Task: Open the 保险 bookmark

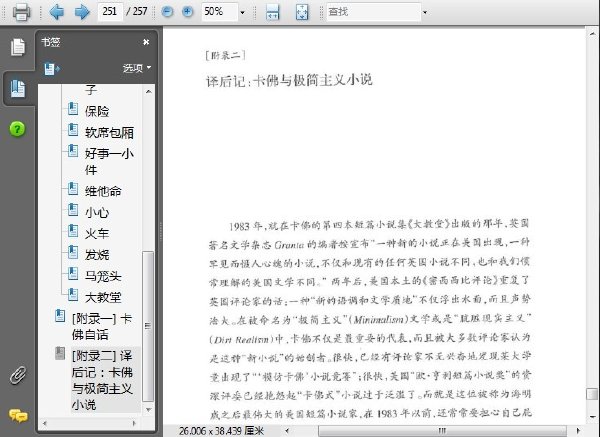Action: [97, 111]
